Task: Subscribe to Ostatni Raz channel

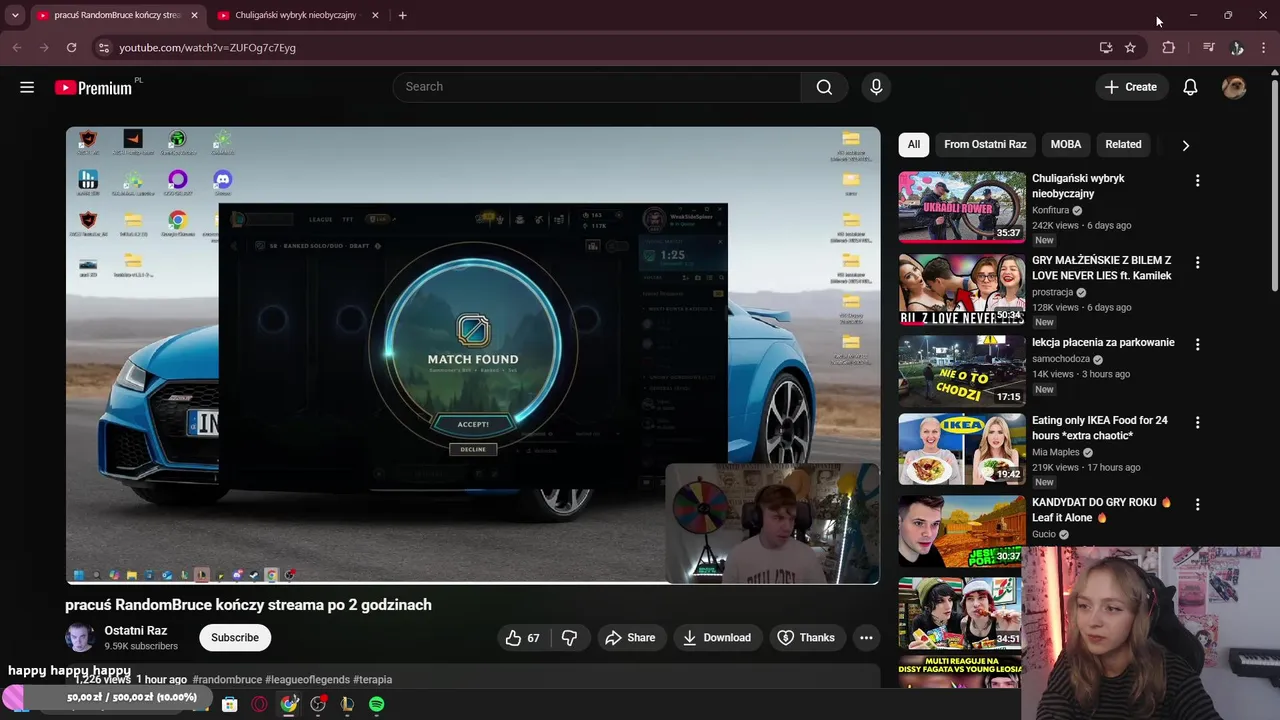Action: pos(235,638)
